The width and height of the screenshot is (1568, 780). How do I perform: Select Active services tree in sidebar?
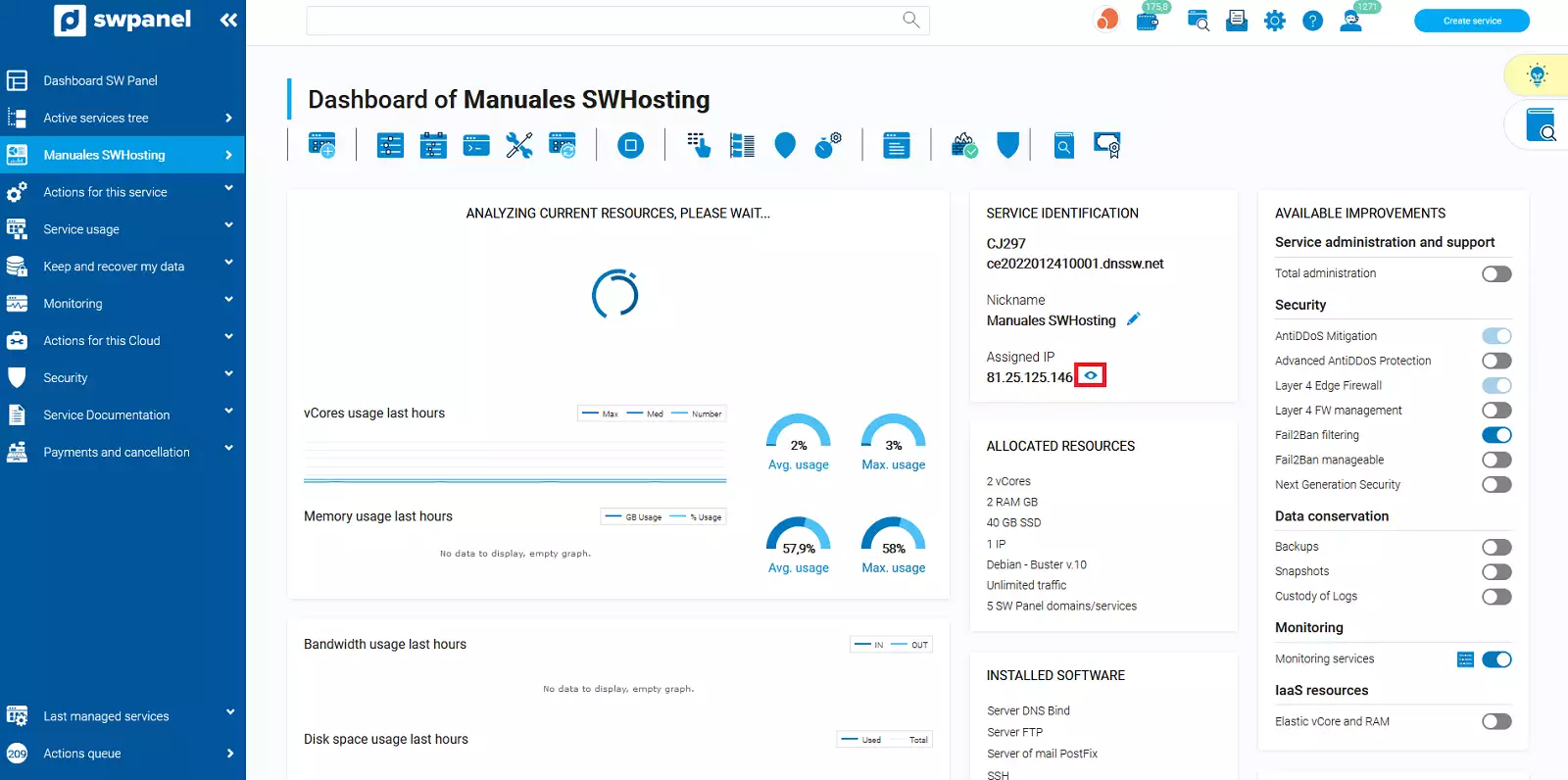96,118
